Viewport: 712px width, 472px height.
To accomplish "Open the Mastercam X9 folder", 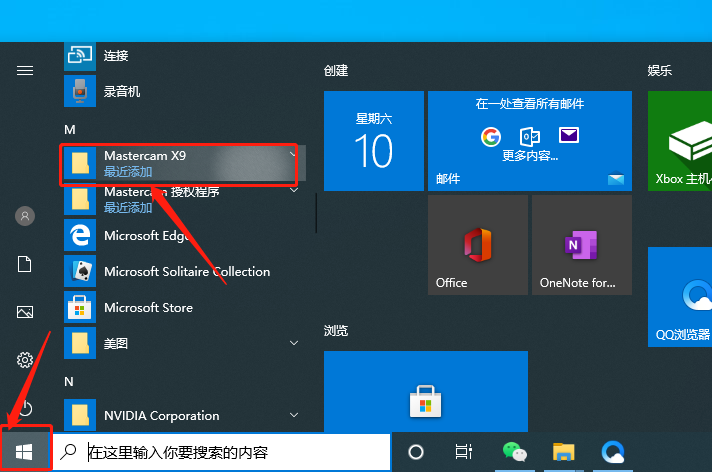I will point(184,164).
